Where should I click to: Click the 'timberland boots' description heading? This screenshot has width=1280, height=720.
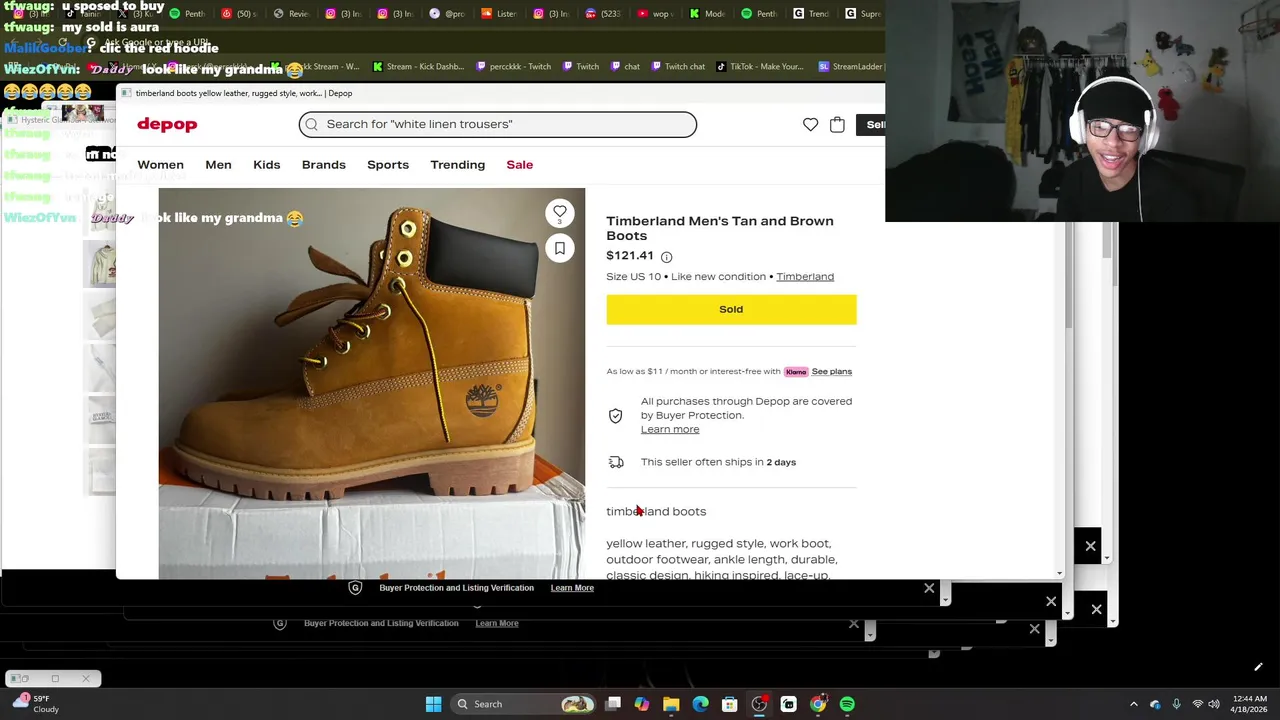point(656,512)
